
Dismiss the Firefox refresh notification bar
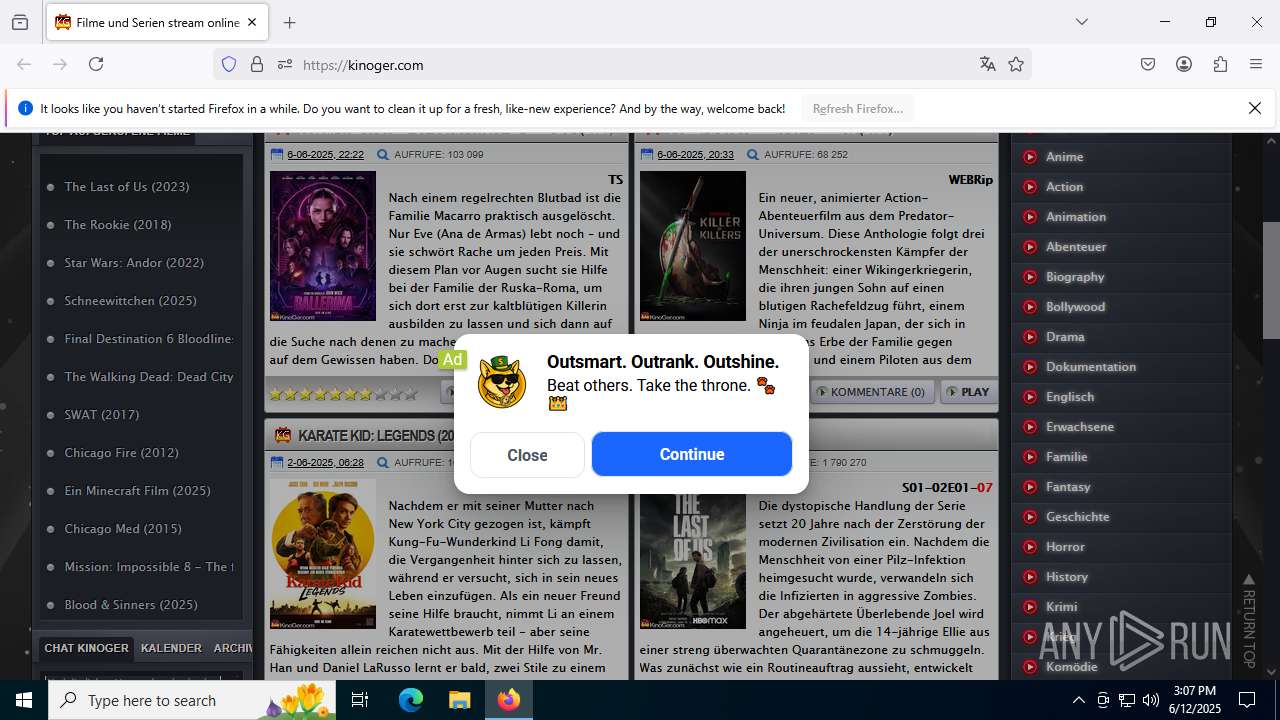1255,108
